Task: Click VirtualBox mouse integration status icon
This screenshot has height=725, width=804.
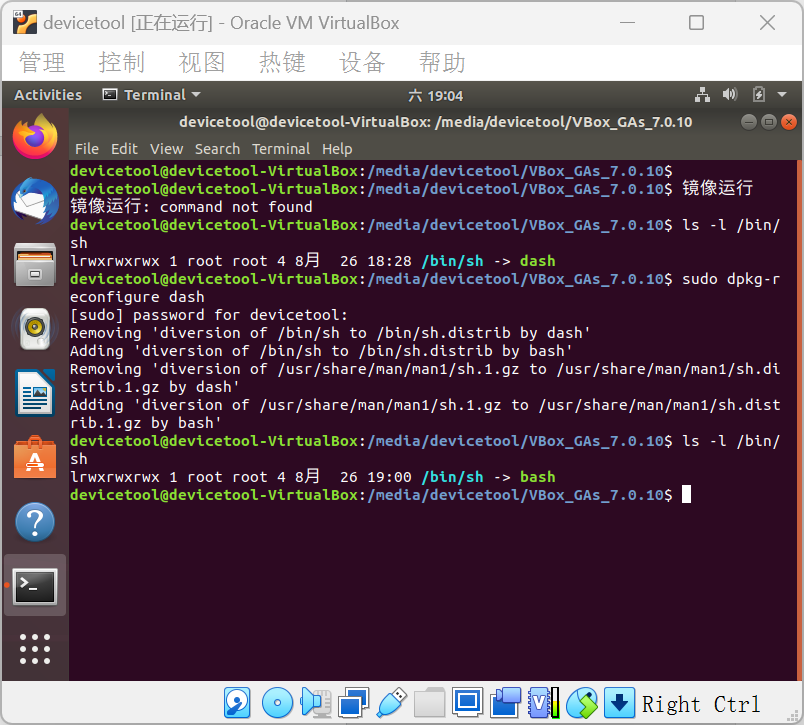Action: [x=582, y=703]
